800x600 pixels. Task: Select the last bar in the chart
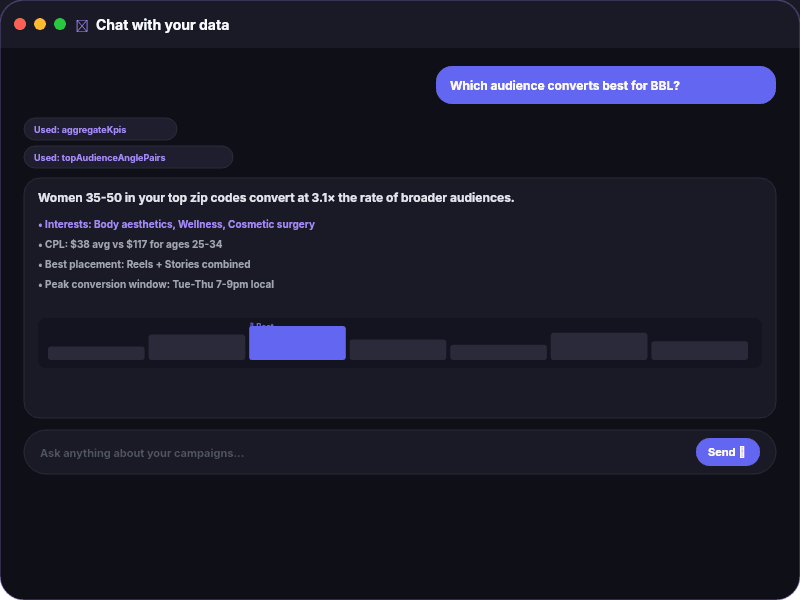point(699,351)
